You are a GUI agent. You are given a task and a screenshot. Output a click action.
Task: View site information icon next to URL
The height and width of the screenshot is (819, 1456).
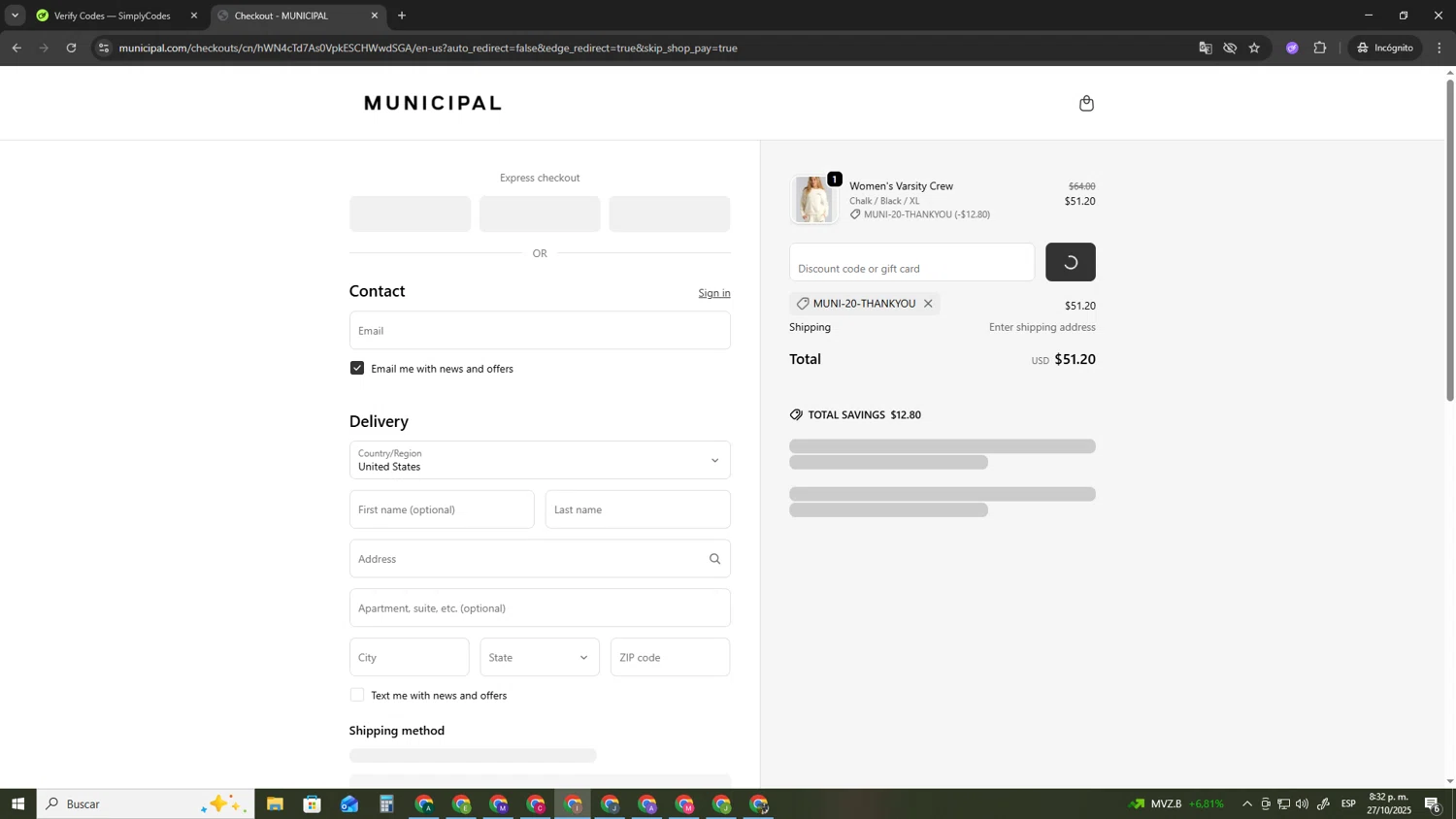point(105,48)
